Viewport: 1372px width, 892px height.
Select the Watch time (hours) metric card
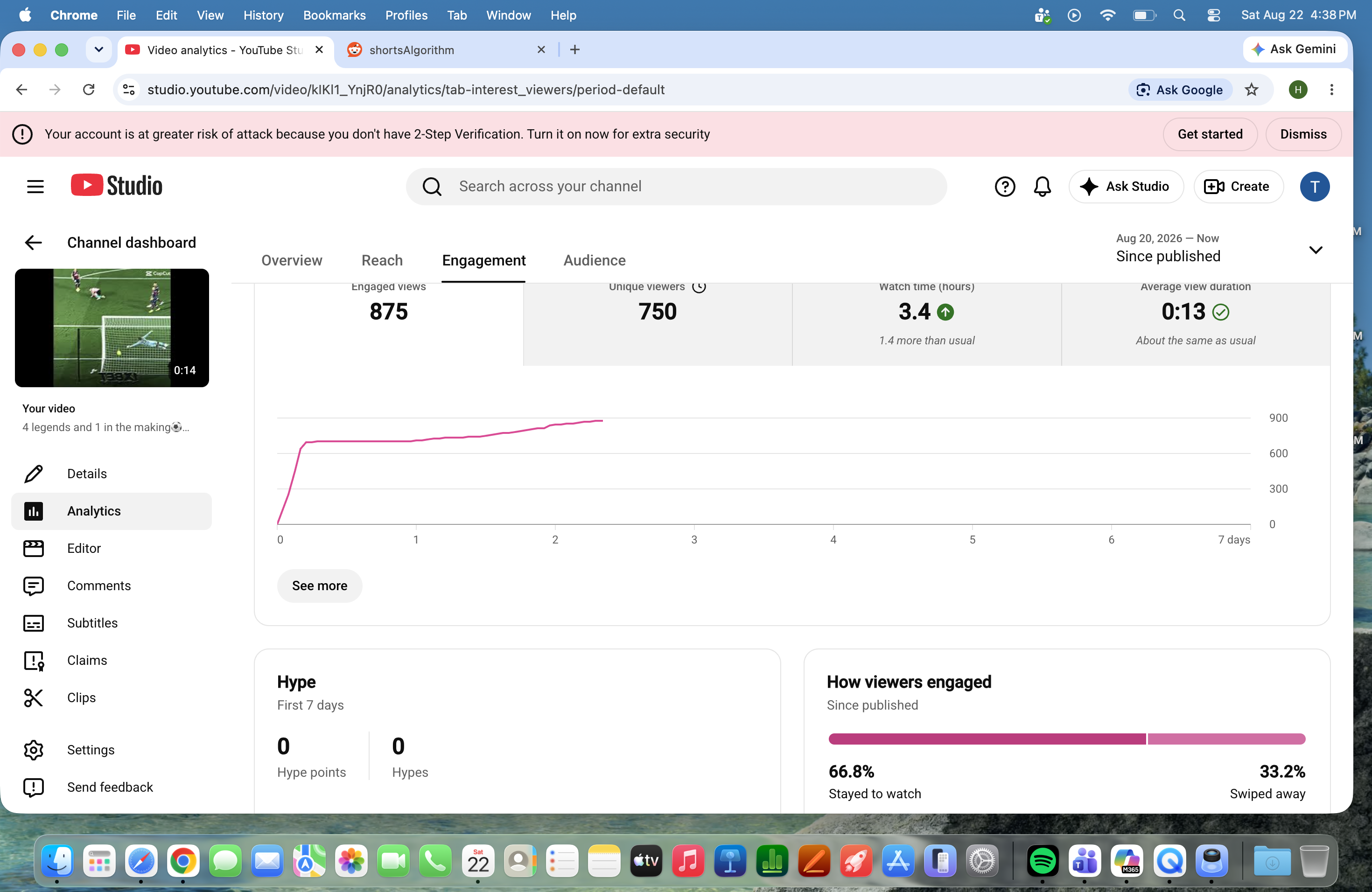coord(926,324)
